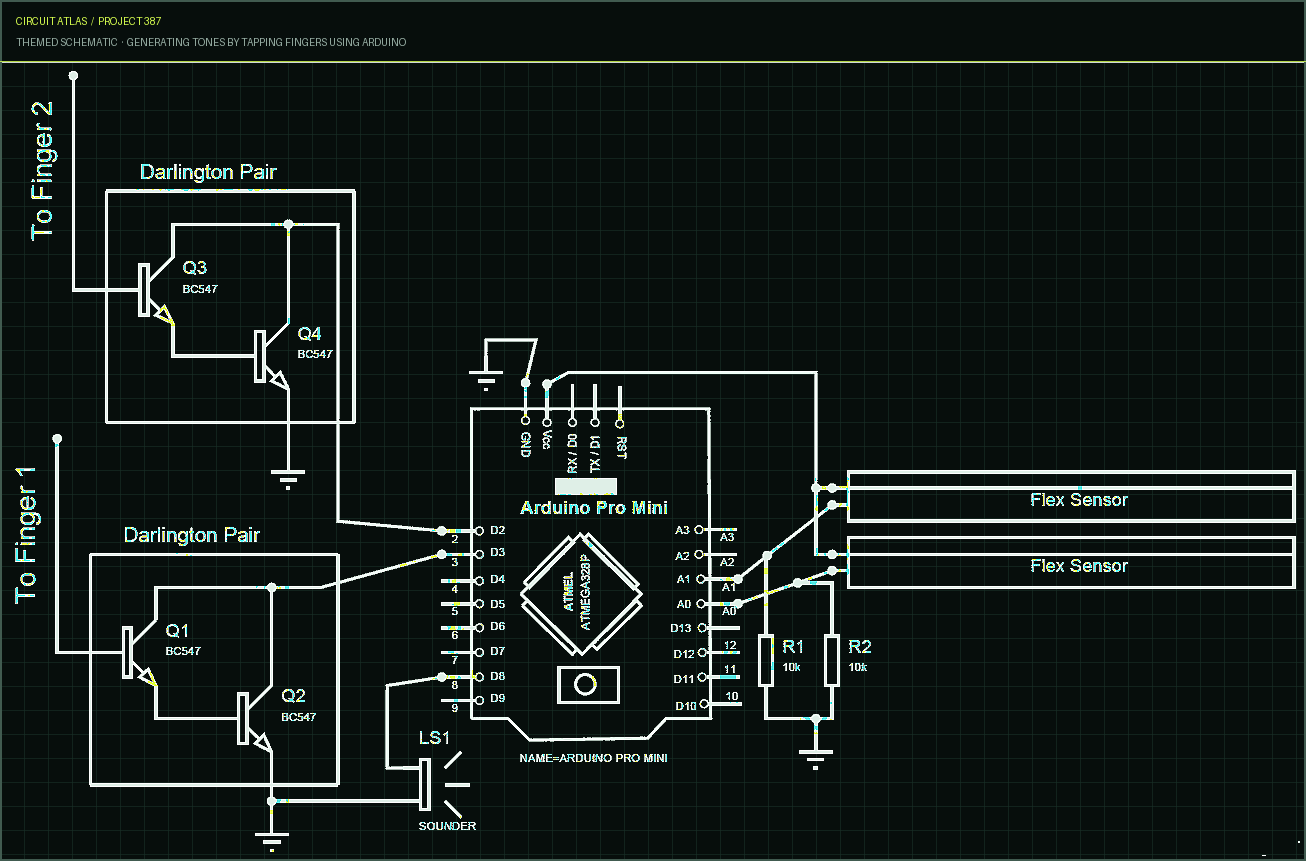Click the 'Darlington Pair' label above Q3
The image size is (1306, 861).
[x=208, y=172]
